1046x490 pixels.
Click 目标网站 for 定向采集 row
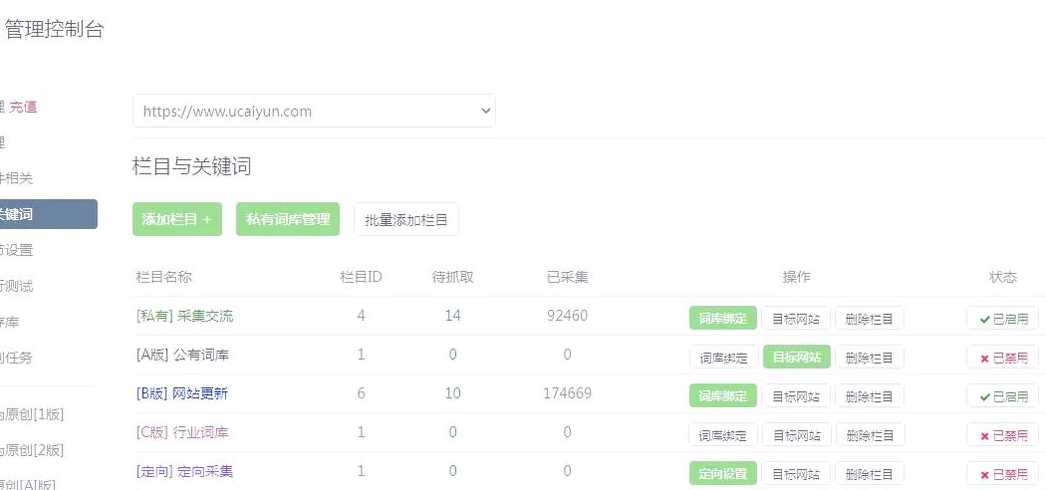pyautogui.click(x=796, y=474)
